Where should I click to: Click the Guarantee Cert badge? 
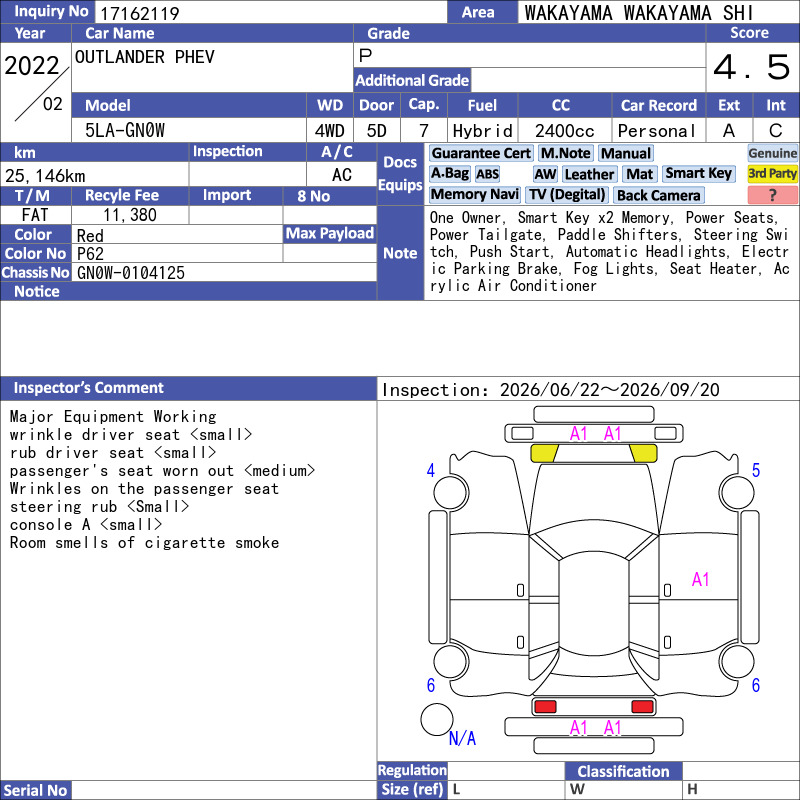[x=481, y=154]
